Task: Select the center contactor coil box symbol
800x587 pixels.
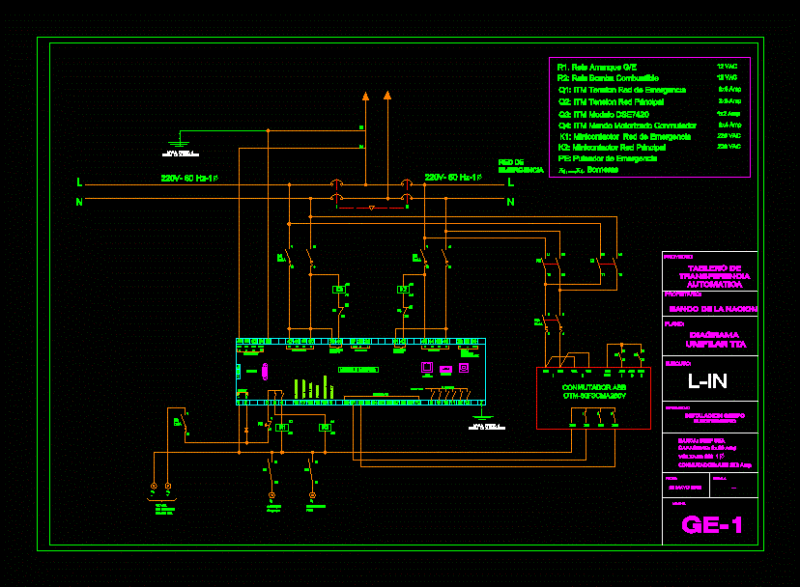Action: point(403,290)
